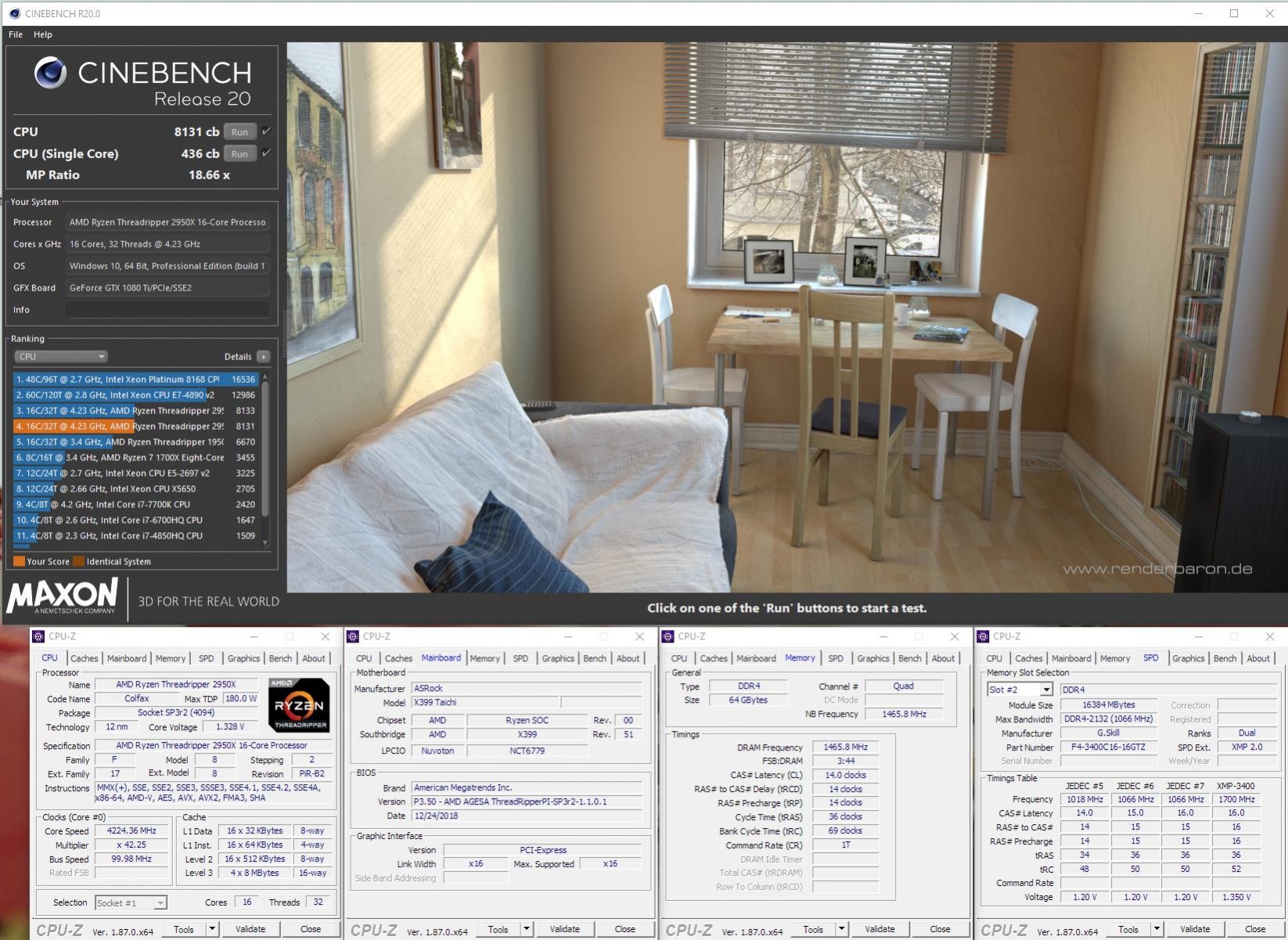Open the About tab in the SPD tab window
Image resolution: width=1288 pixels, height=940 pixels.
tap(1258, 658)
